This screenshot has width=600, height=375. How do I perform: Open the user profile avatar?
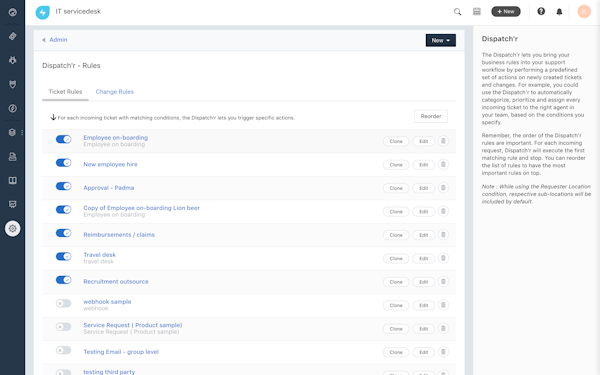584,11
